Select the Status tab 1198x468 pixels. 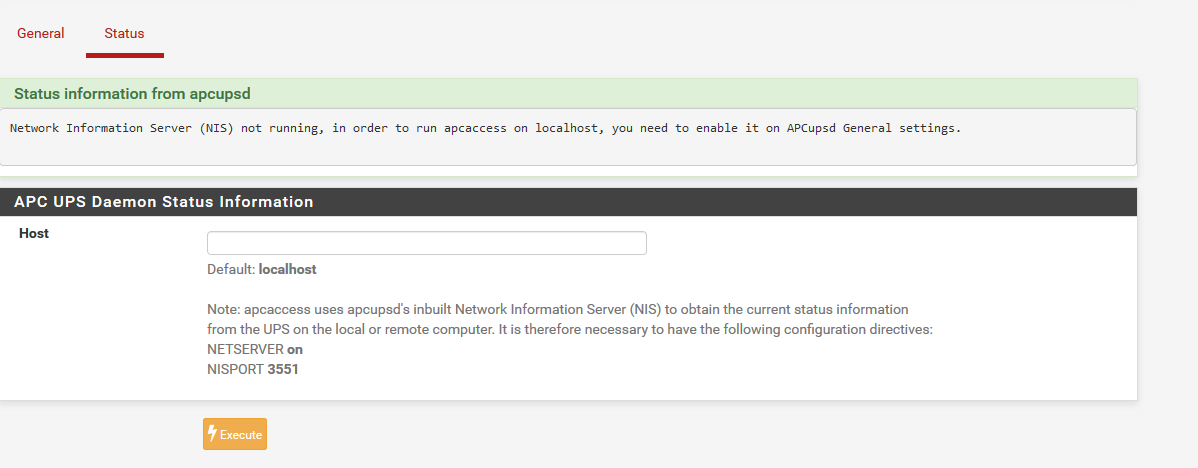tap(125, 34)
